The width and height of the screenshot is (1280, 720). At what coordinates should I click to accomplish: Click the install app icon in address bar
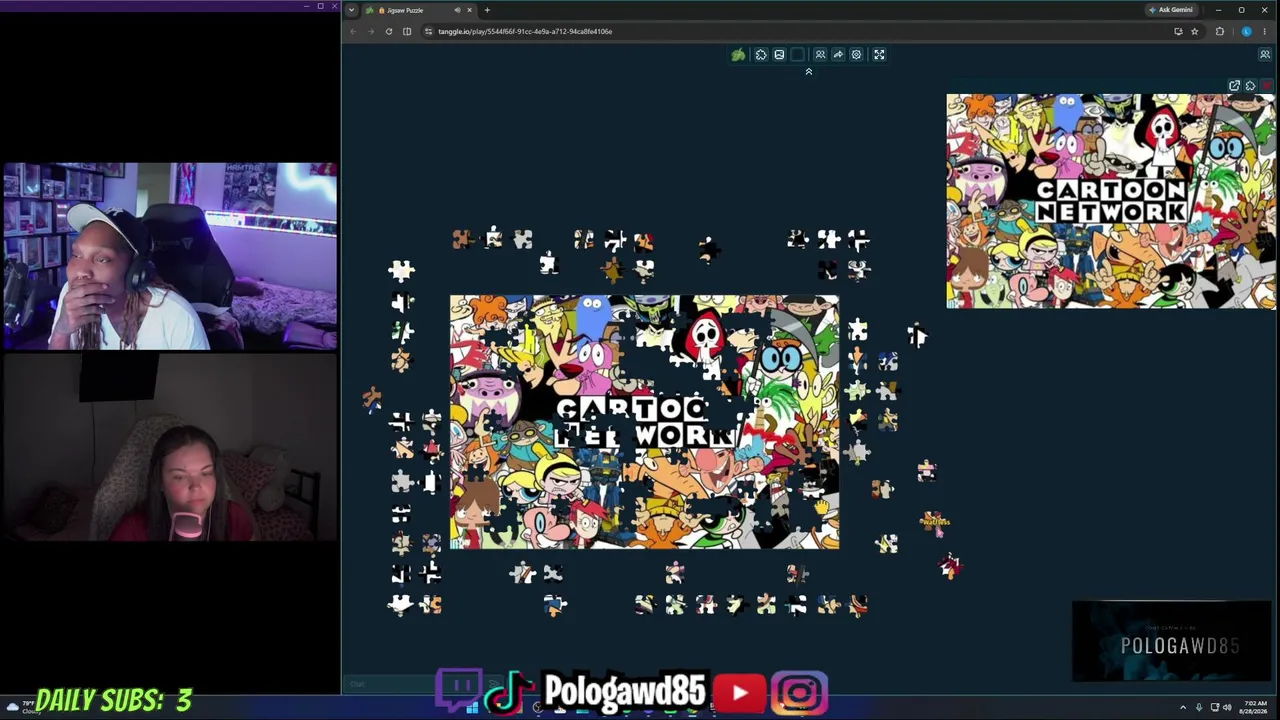(1178, 31)
